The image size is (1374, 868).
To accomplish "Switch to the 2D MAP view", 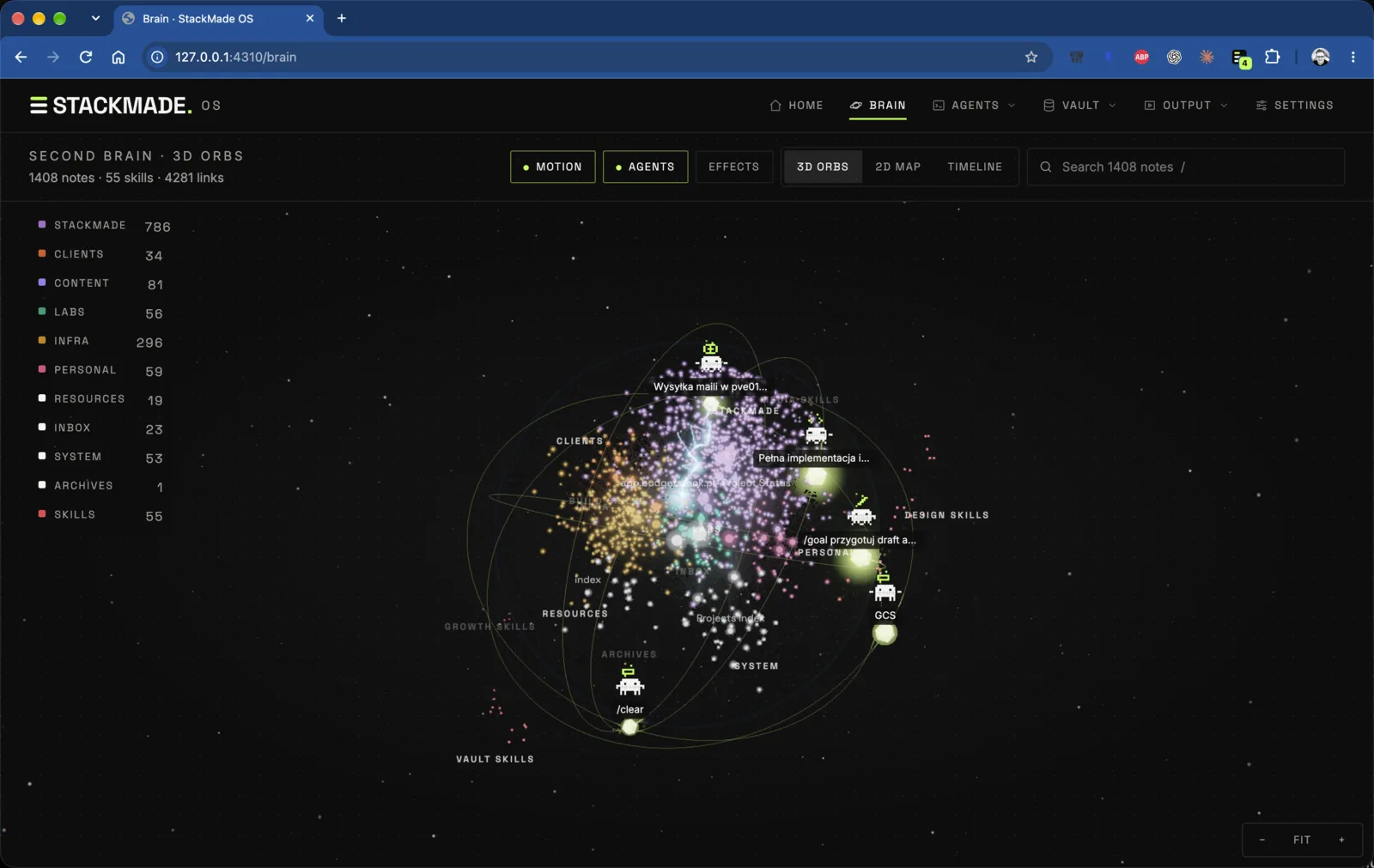I will 897,167.
